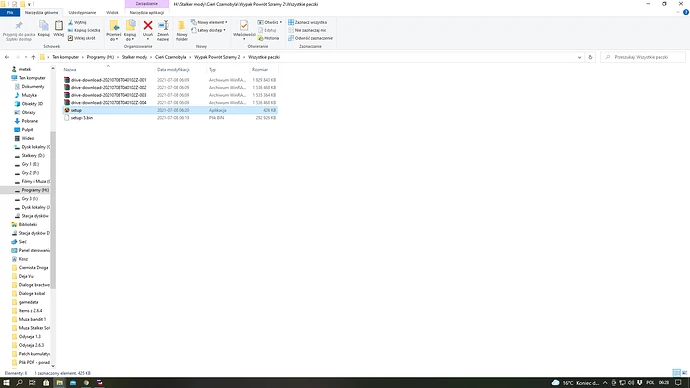The image size is (690, 388).
Task: Click the details view icon in status bar
Action: tap(676, 373)
